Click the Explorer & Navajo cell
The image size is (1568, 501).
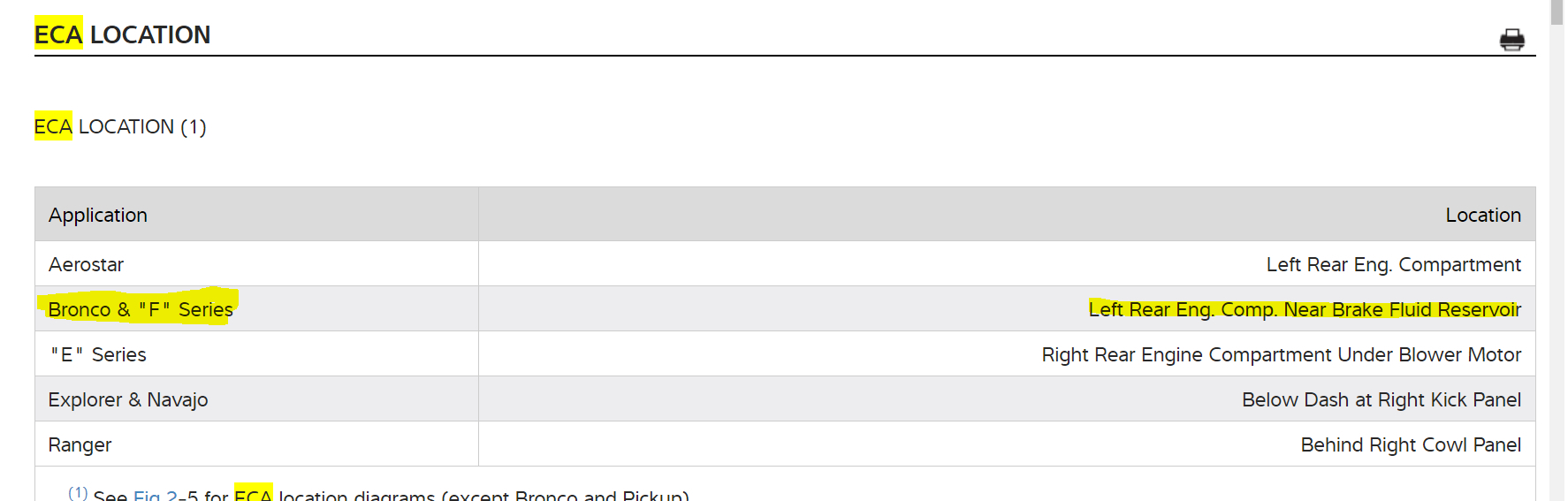[x=128, y=399]
